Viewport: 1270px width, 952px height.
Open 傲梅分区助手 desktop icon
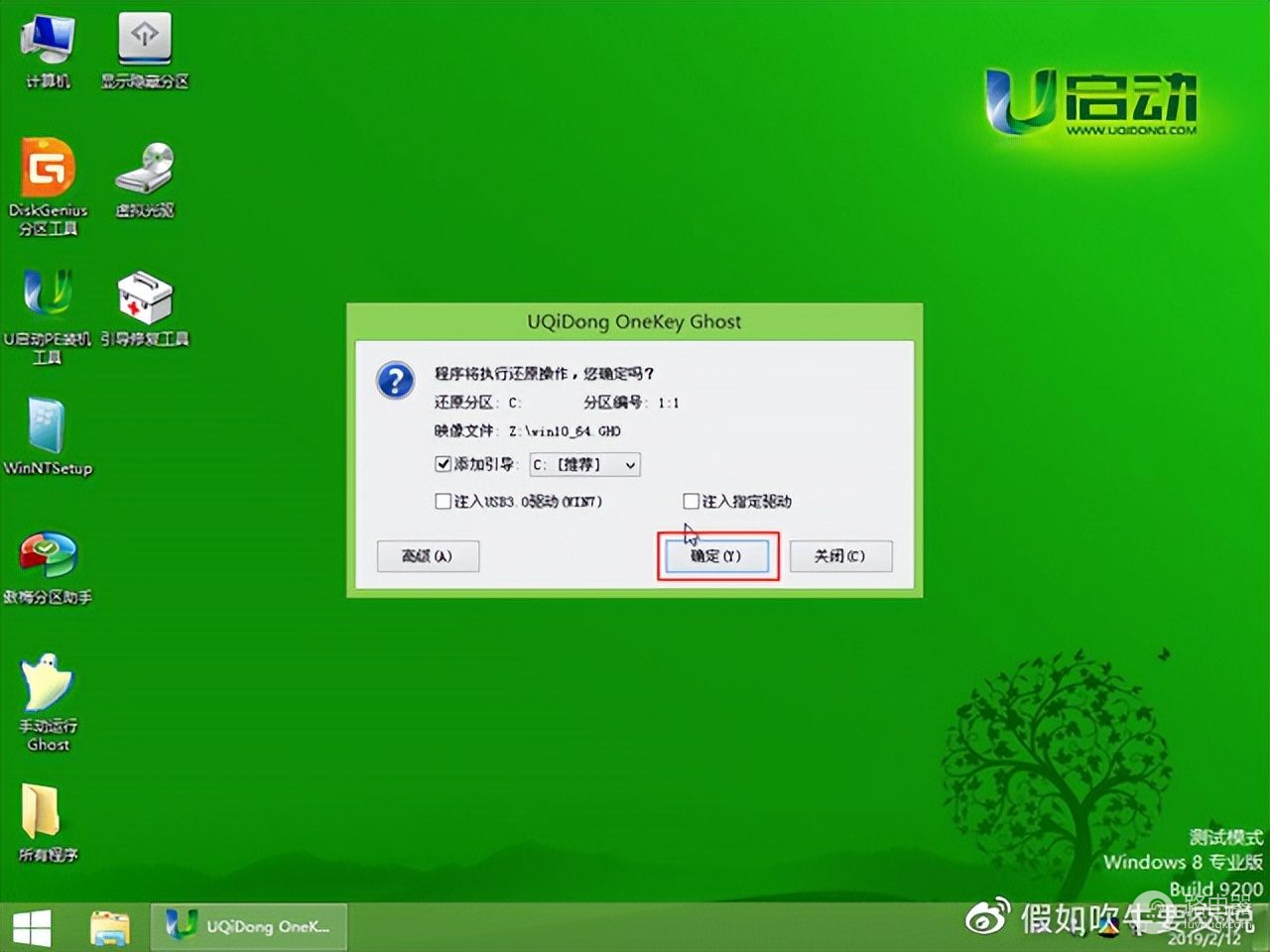click(48, 558)
